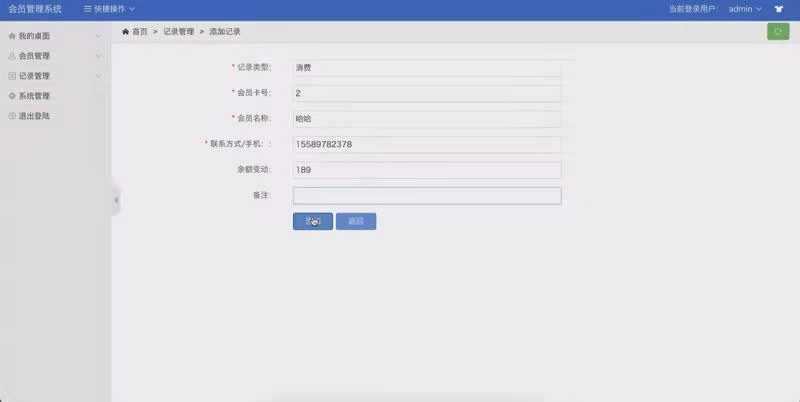Expand the 会员管理 chevron
This screenshot has width=800, height=402.
pyautogui.click(x=98, y=56)
